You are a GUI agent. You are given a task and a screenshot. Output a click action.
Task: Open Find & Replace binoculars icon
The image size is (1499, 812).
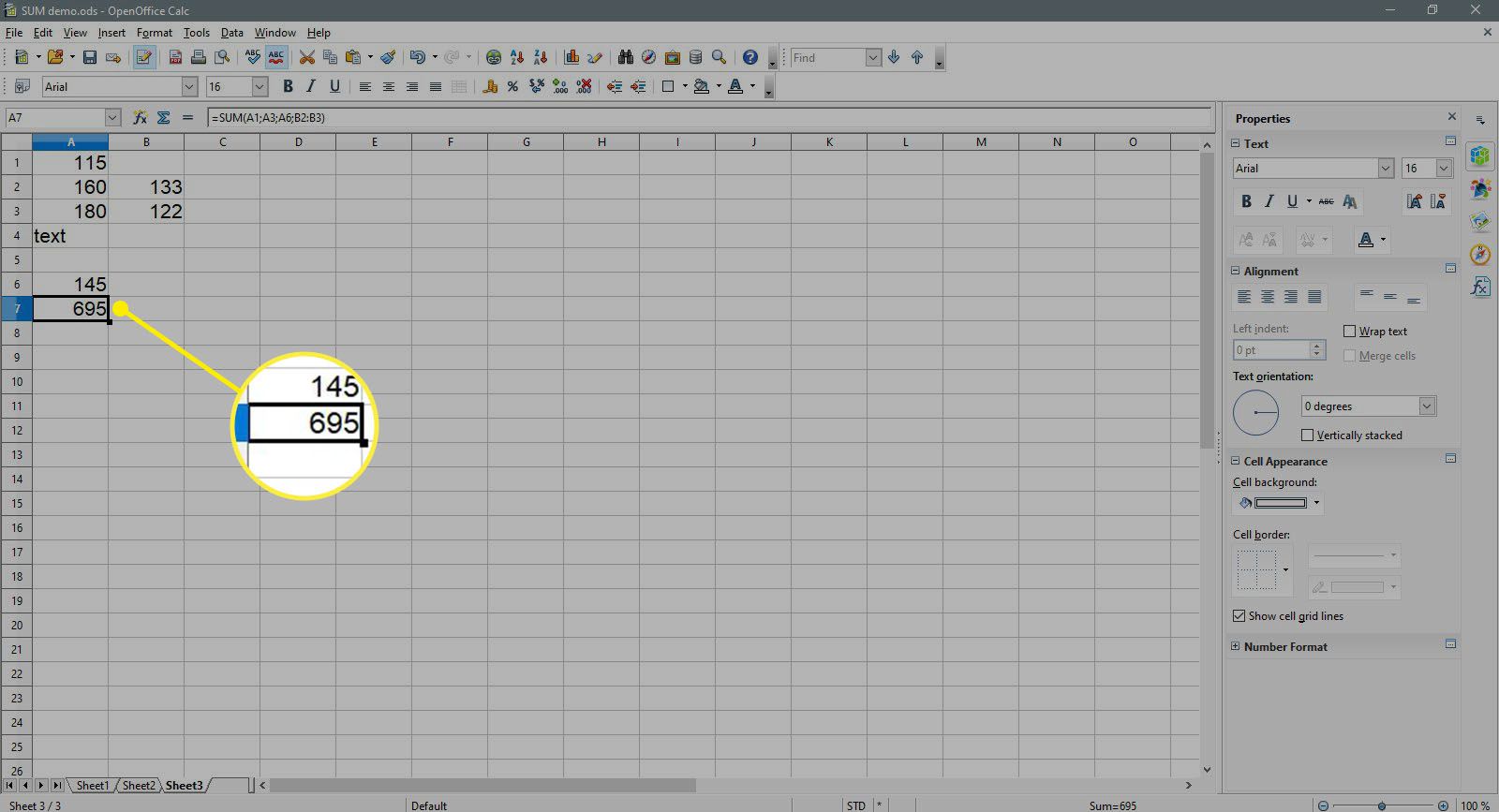[x=625, y=58]
